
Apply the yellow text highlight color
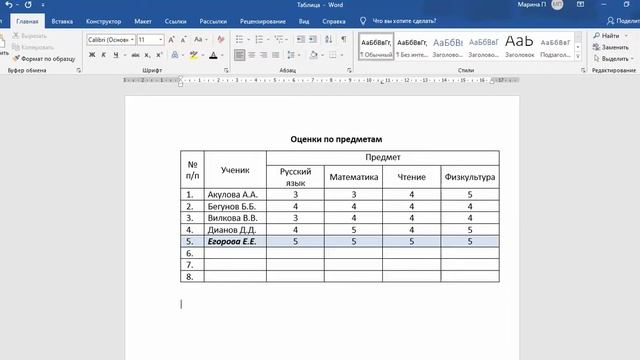[x=193, y=55]
